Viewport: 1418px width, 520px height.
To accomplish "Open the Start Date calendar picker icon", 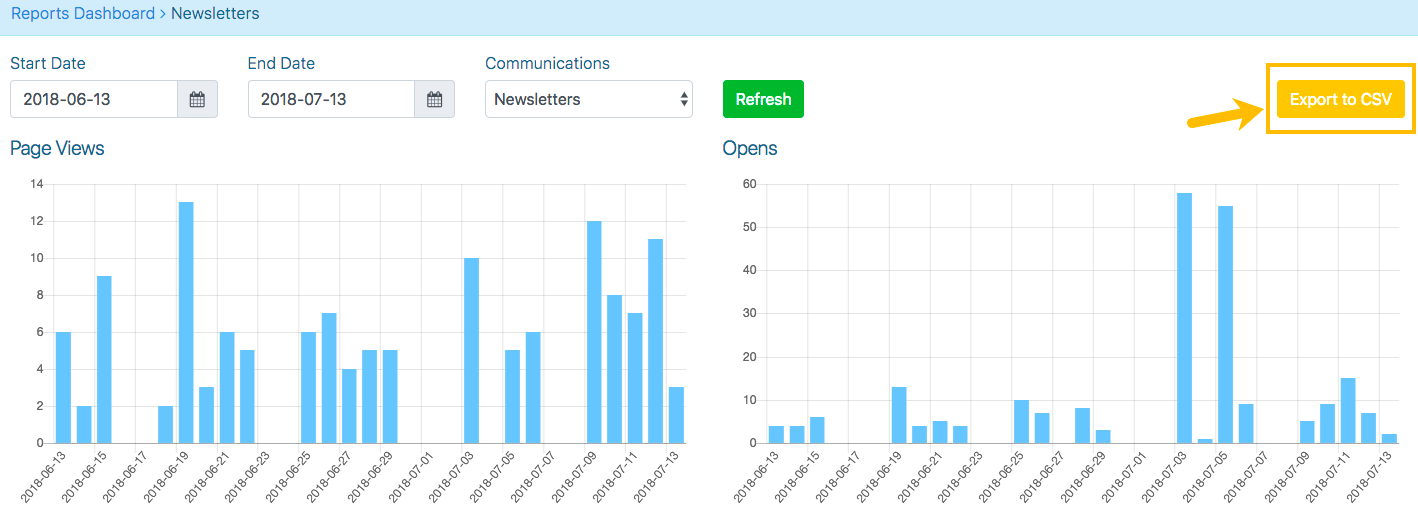I will coord(197,99).
